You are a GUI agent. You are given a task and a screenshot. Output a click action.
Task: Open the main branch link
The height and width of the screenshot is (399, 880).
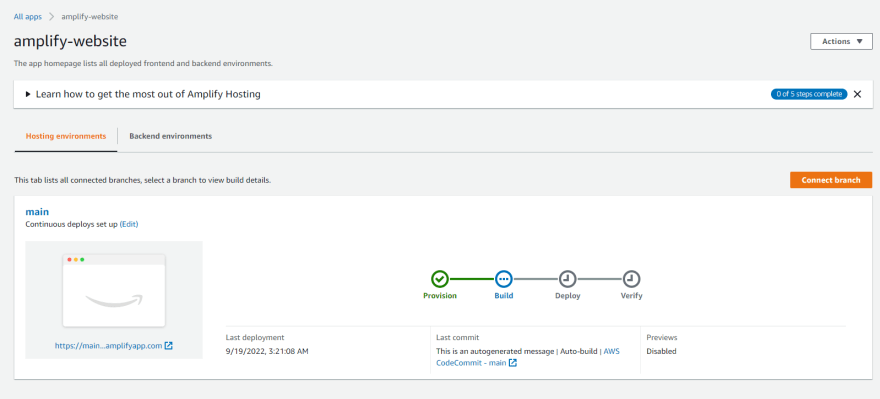[x=37, y=212]
